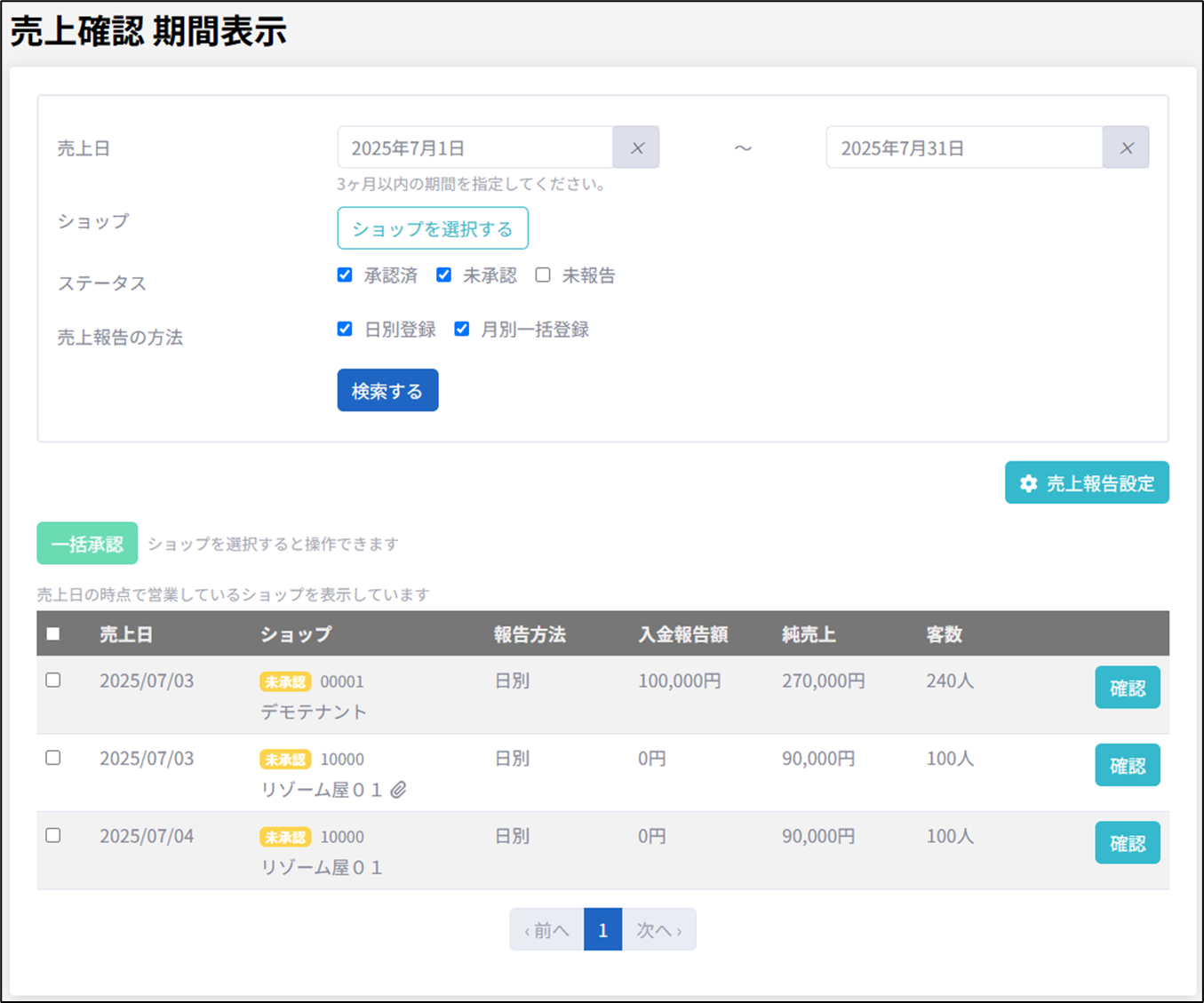The height and width of the screenshot is (1003, 1204).
Task: Open 売上報告設定 with the gear icon
Action: [1087, 483]
